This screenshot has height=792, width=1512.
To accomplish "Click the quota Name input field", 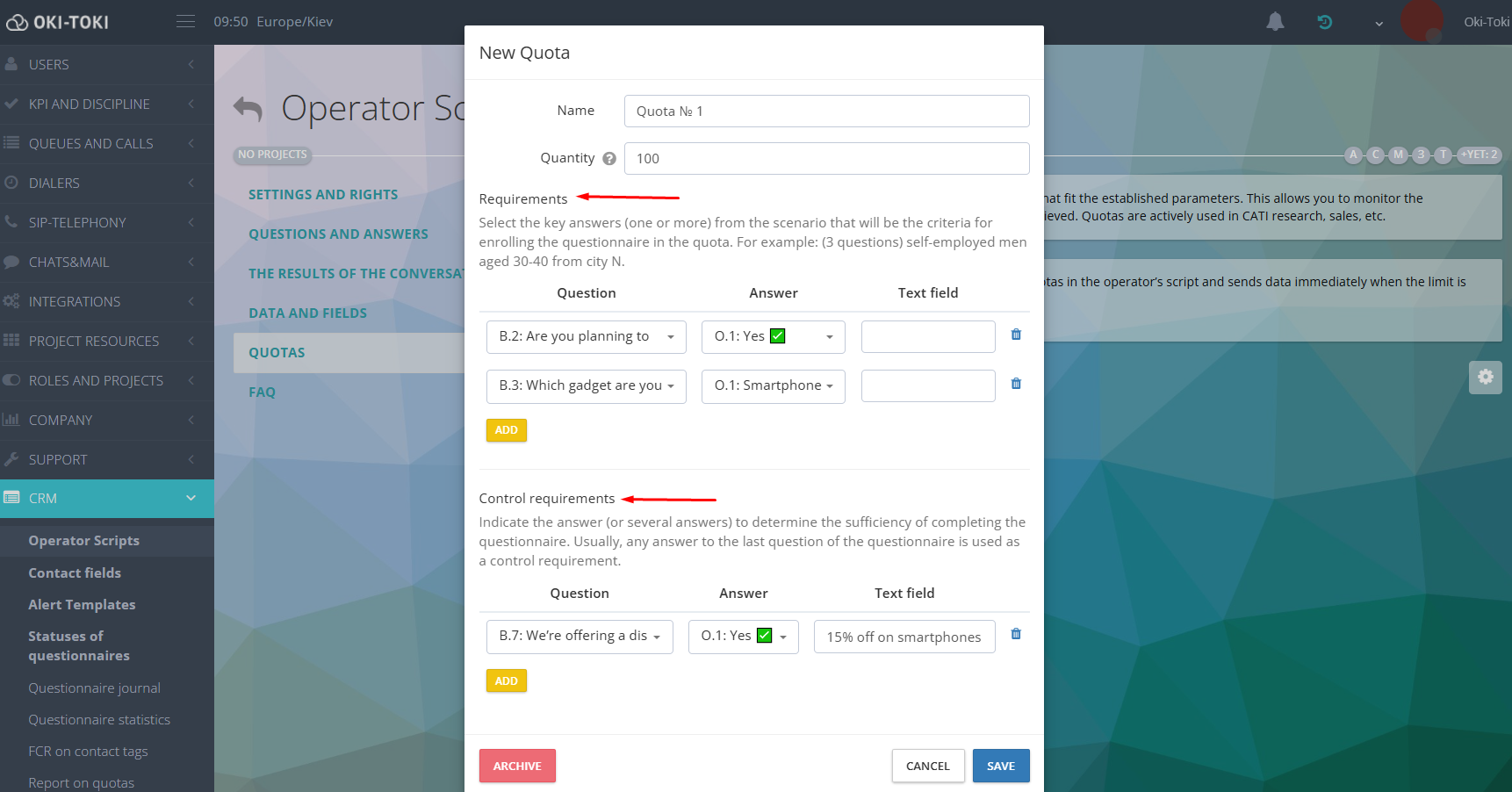I will tap(826, 112).
